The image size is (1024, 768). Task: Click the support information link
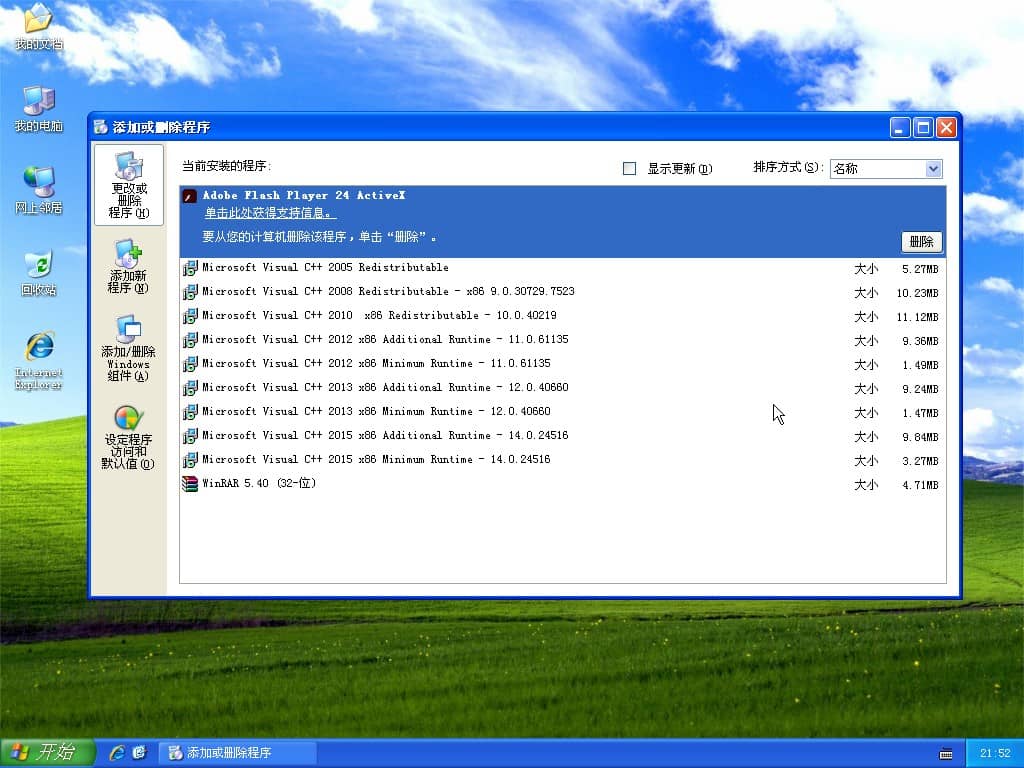tap(270, 213)
